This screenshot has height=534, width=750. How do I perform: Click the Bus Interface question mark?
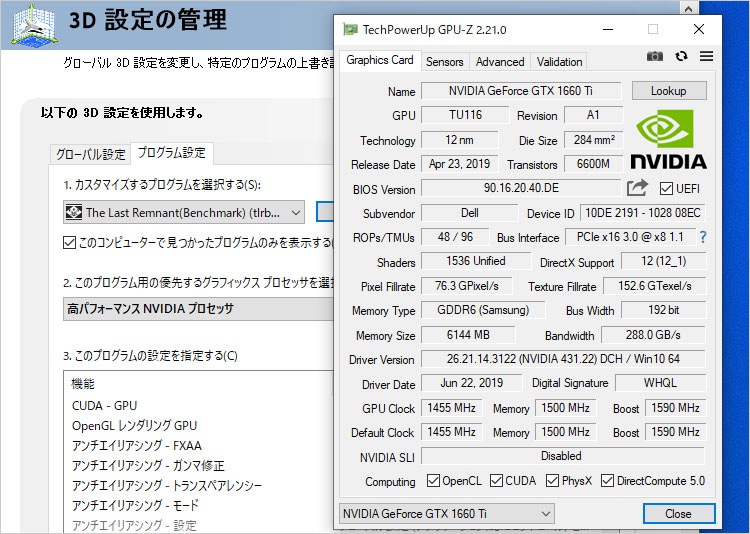click(703, 237)
